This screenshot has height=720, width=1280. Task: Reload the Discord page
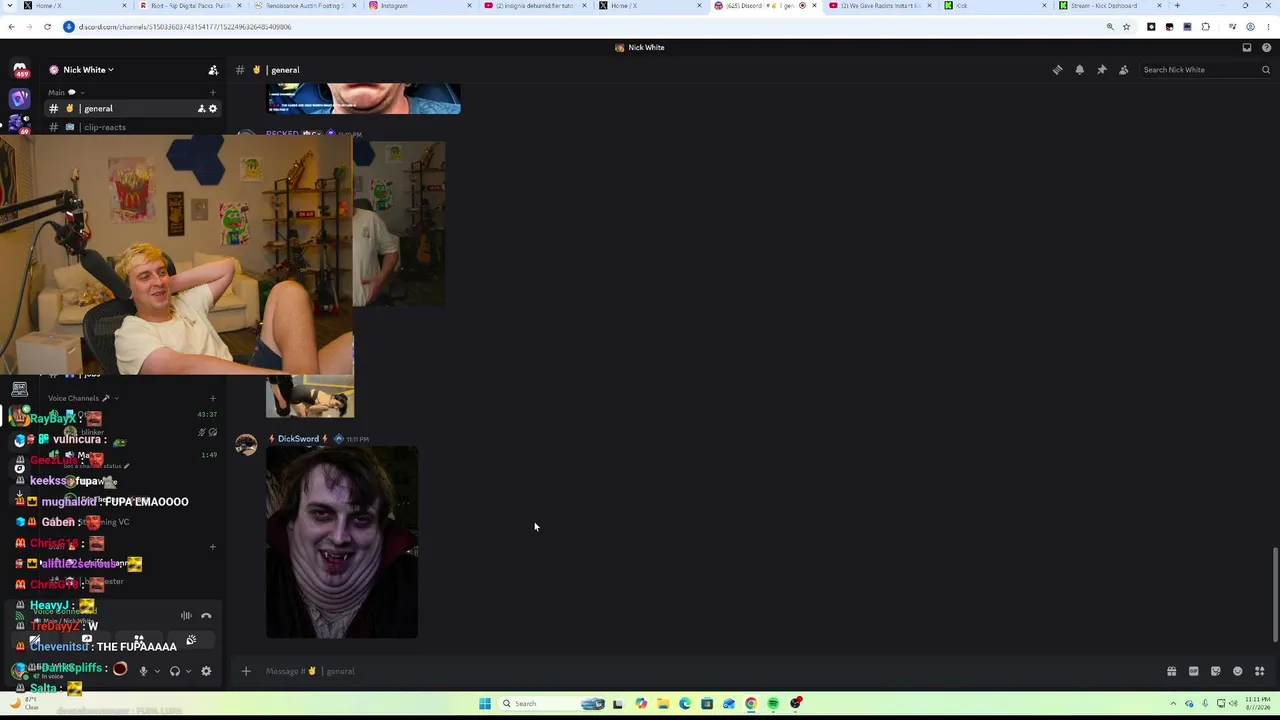(47, 27)
